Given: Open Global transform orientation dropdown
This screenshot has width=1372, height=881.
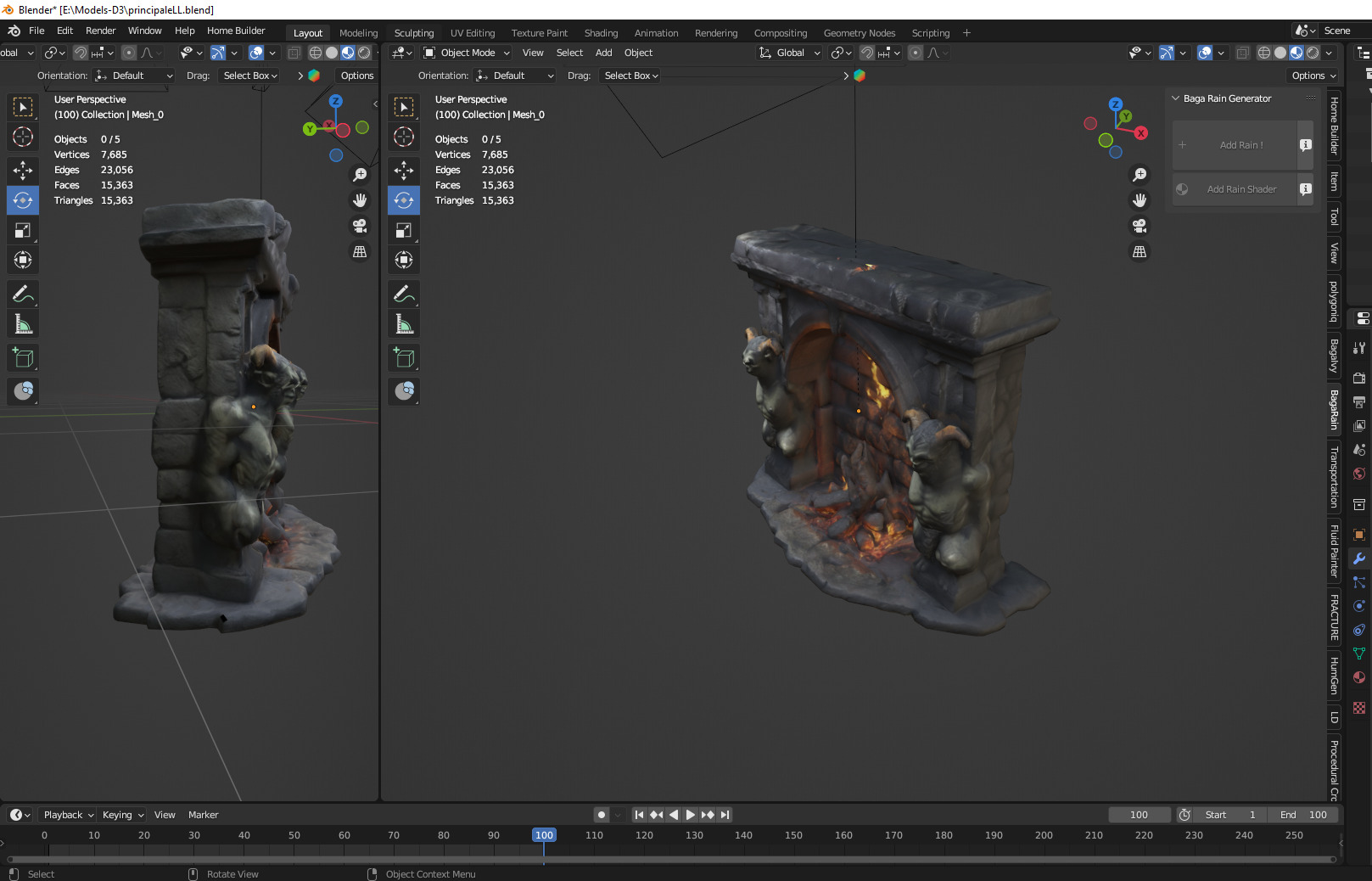Looking at the screenshot, I should pyautogui.click(x=790, y=53).
